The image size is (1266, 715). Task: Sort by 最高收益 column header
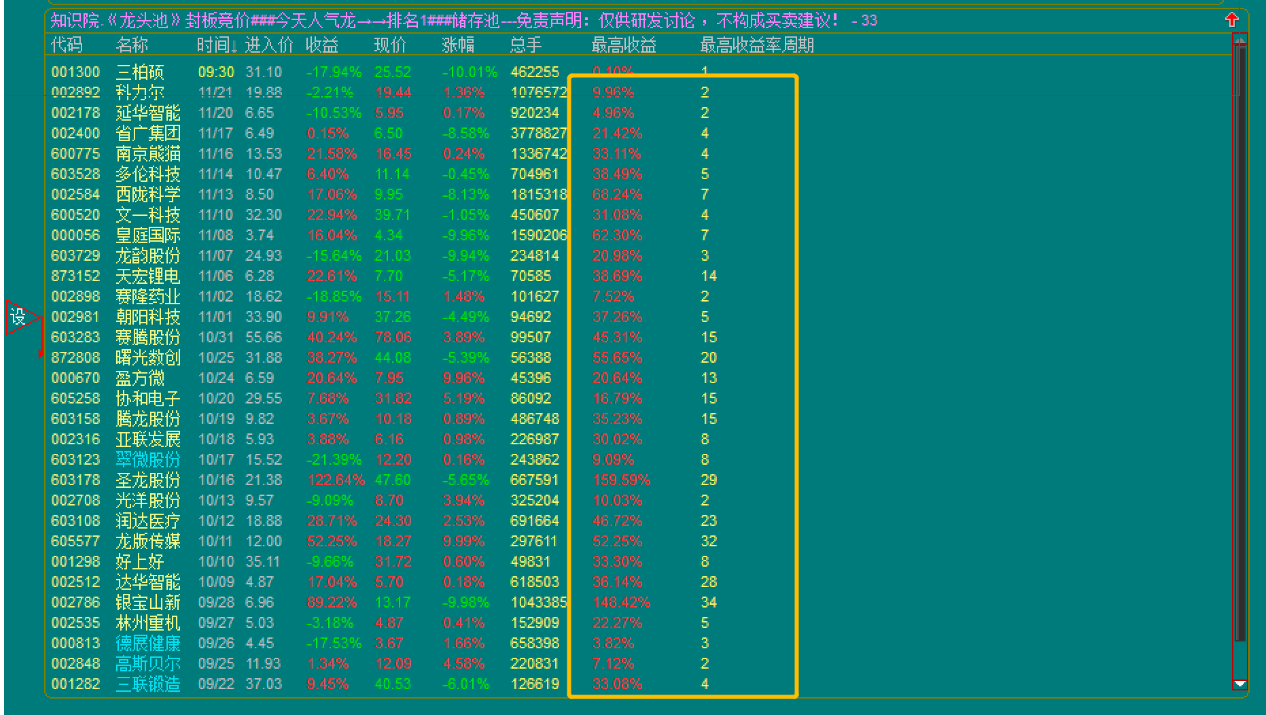[x=625, y=45]
